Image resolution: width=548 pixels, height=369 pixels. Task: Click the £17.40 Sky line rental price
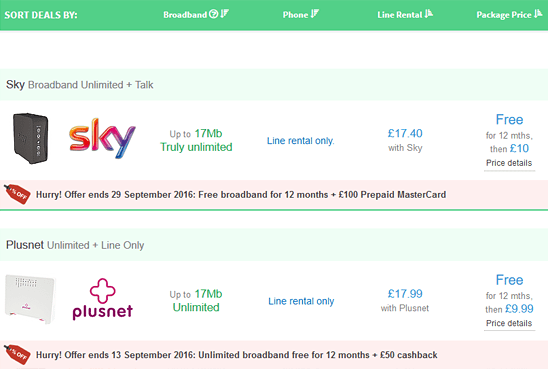click(x=405, y=133)
